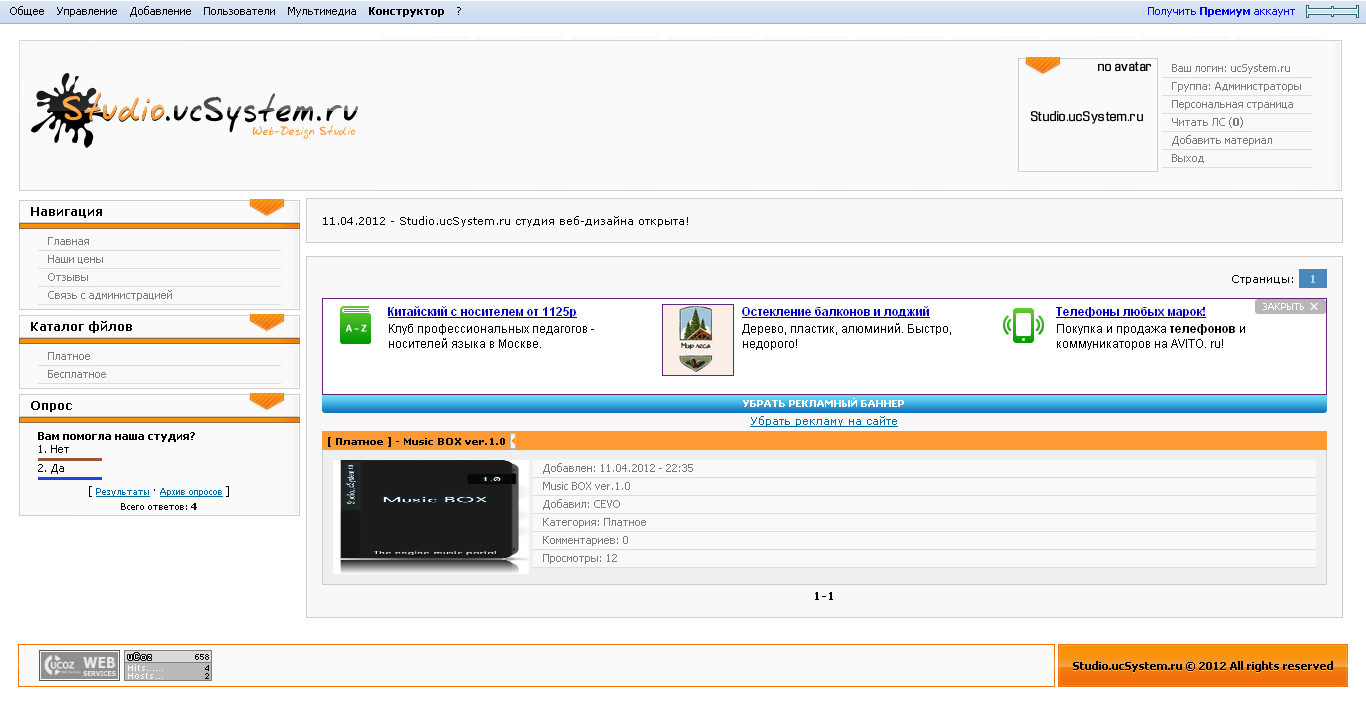Open the Общее admin menu
Screen dimensions: 1366x703
[27, 11]
